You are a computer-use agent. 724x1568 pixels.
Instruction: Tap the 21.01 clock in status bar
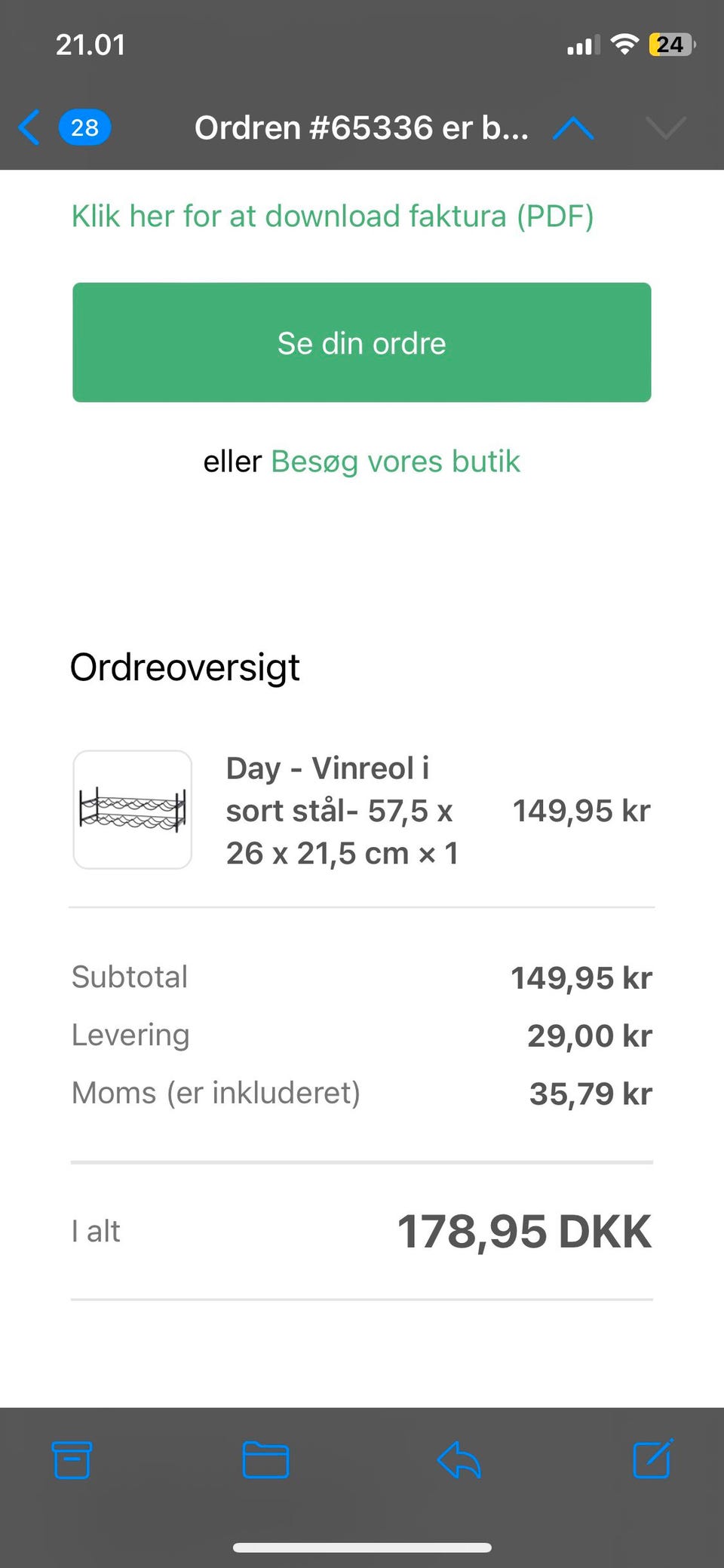coord(90,44)
